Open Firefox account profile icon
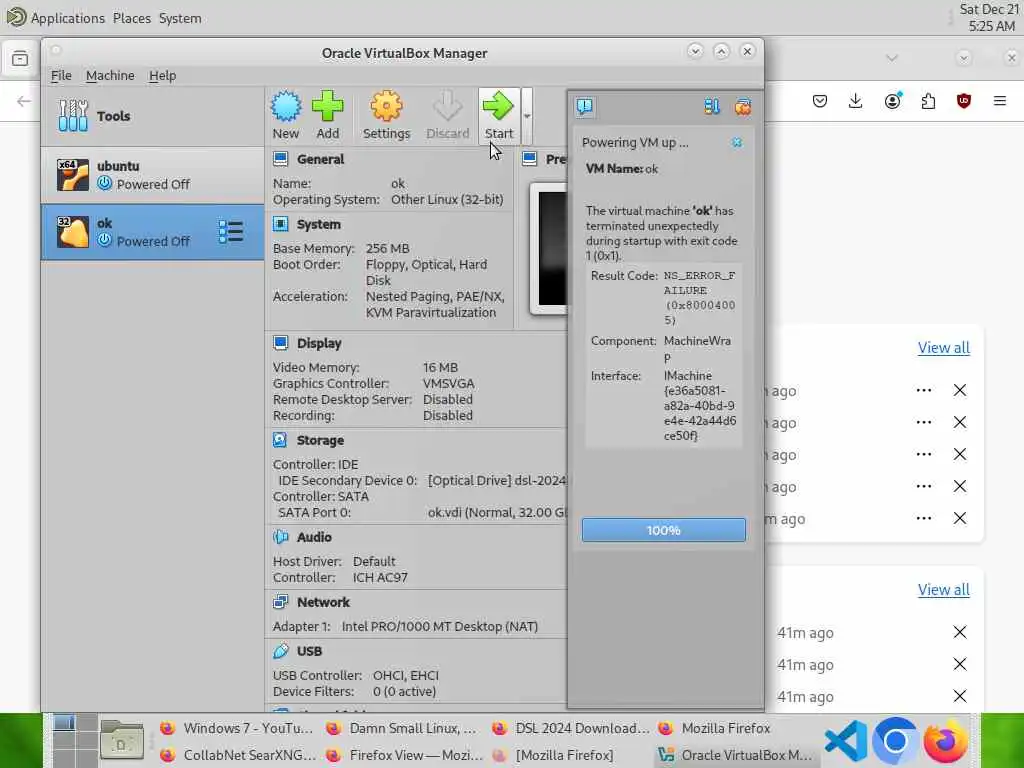This screenshot has width=1024, height=768. [893, 101]
